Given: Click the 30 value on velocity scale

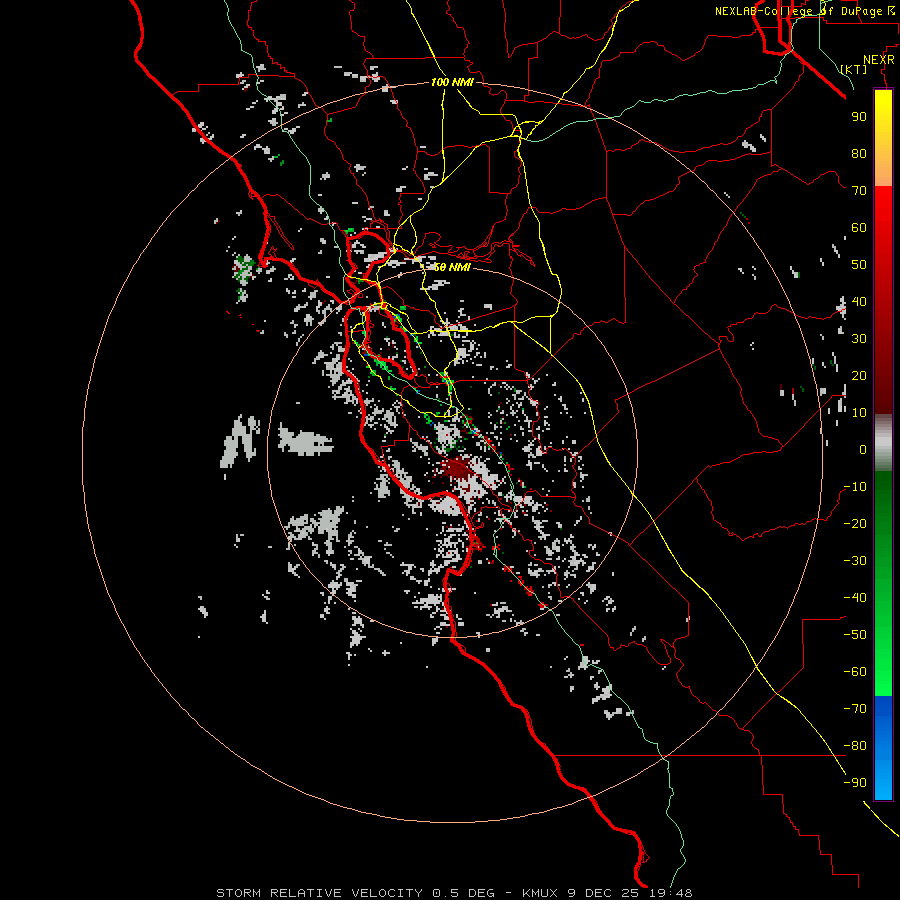Looking at the screenshot, I should point(859,339).
